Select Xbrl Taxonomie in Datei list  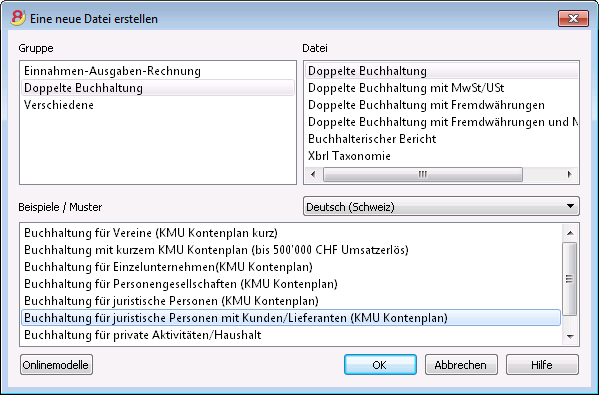pyautogui.click(x=349, y=156)
